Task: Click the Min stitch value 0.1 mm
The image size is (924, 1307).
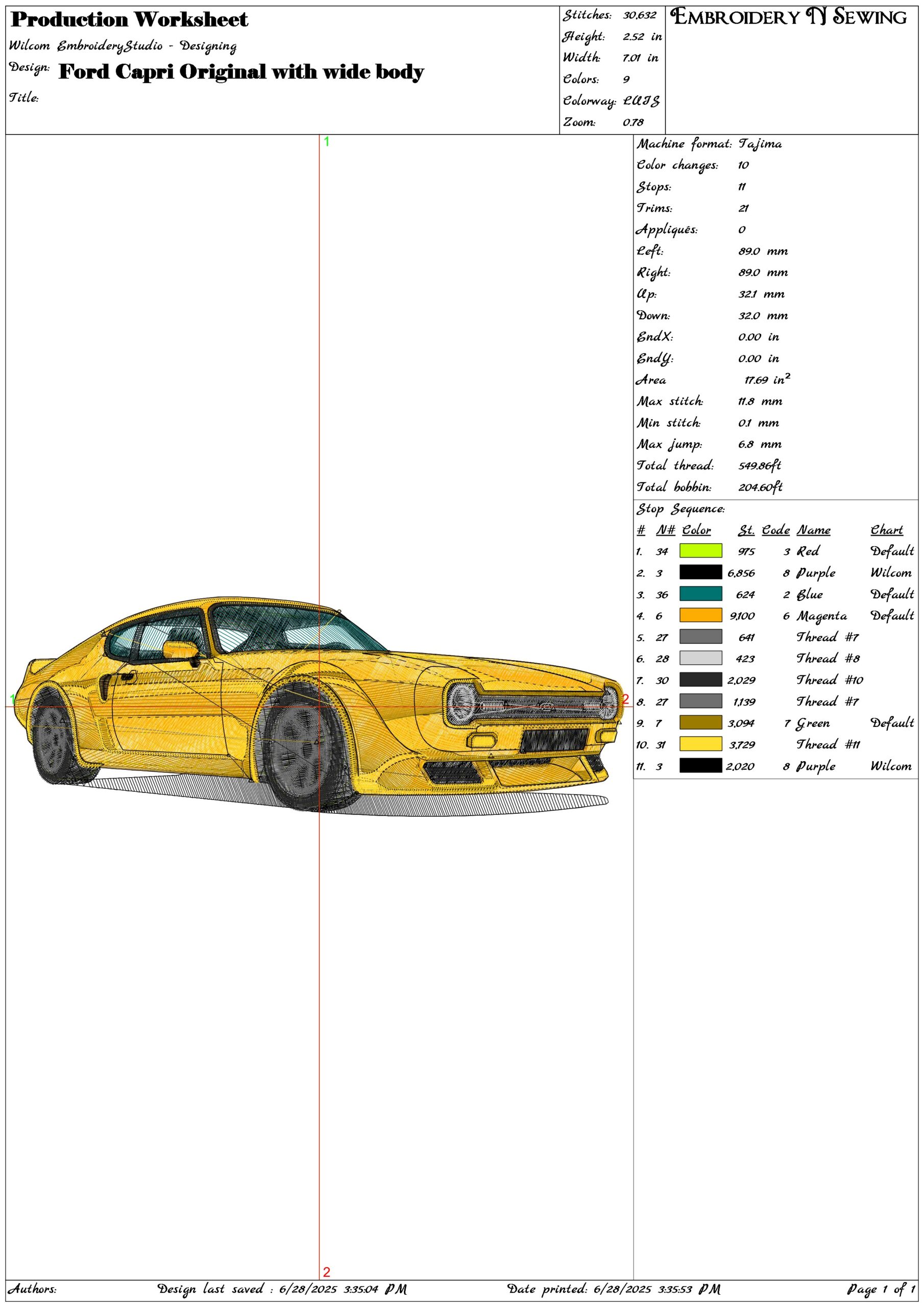Action: point(759,423)
